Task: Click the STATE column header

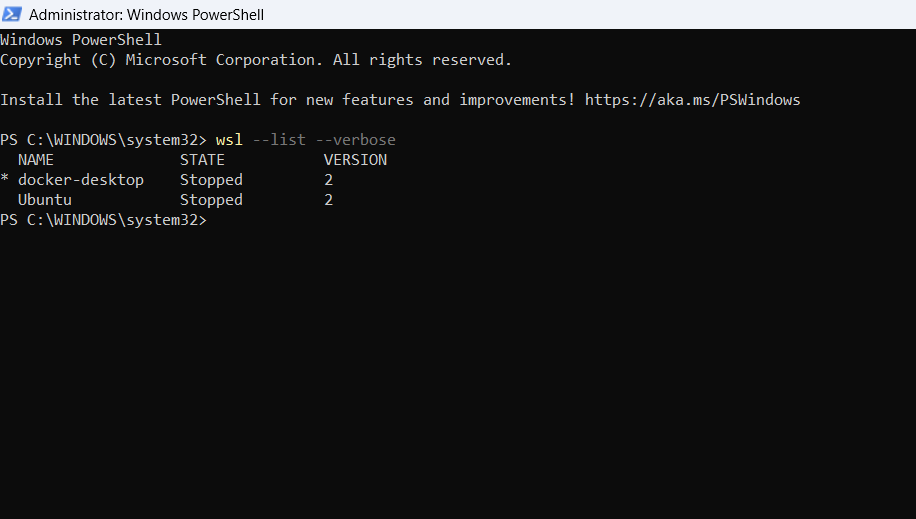Action: click(202, 160)
